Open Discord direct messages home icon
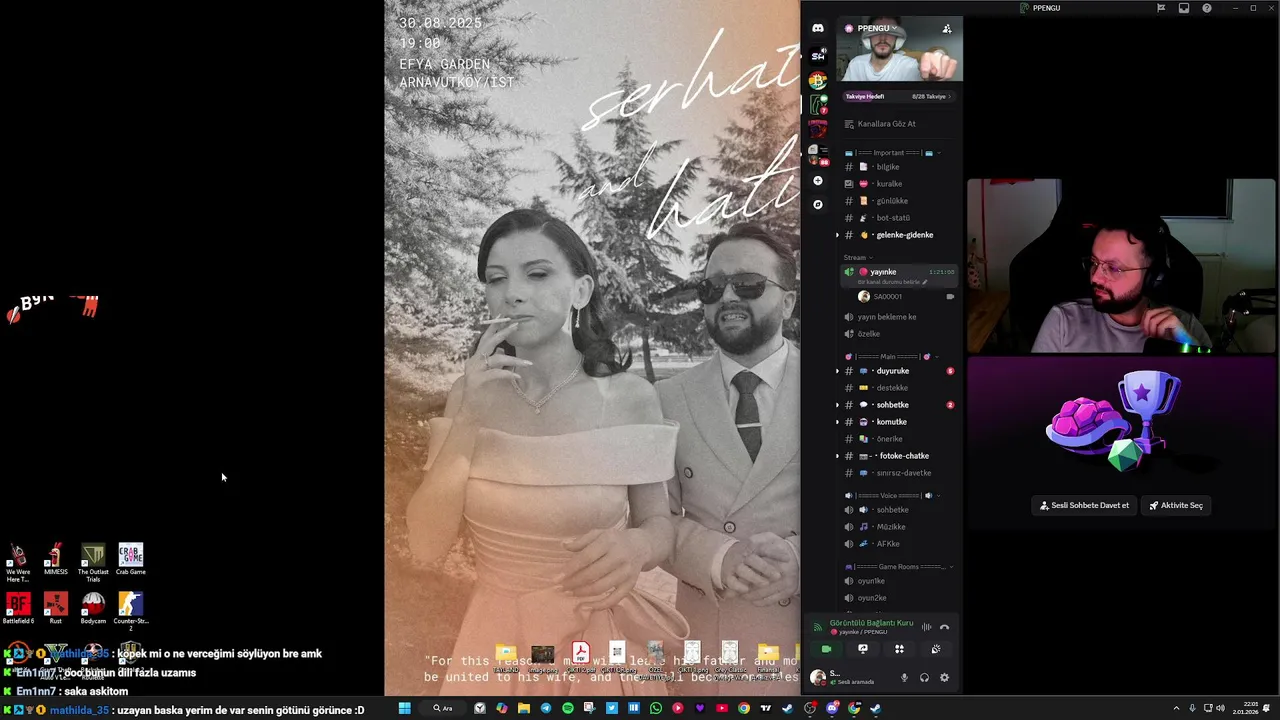The width and height of the screenshot is (1280, 720). coord(818,28)
